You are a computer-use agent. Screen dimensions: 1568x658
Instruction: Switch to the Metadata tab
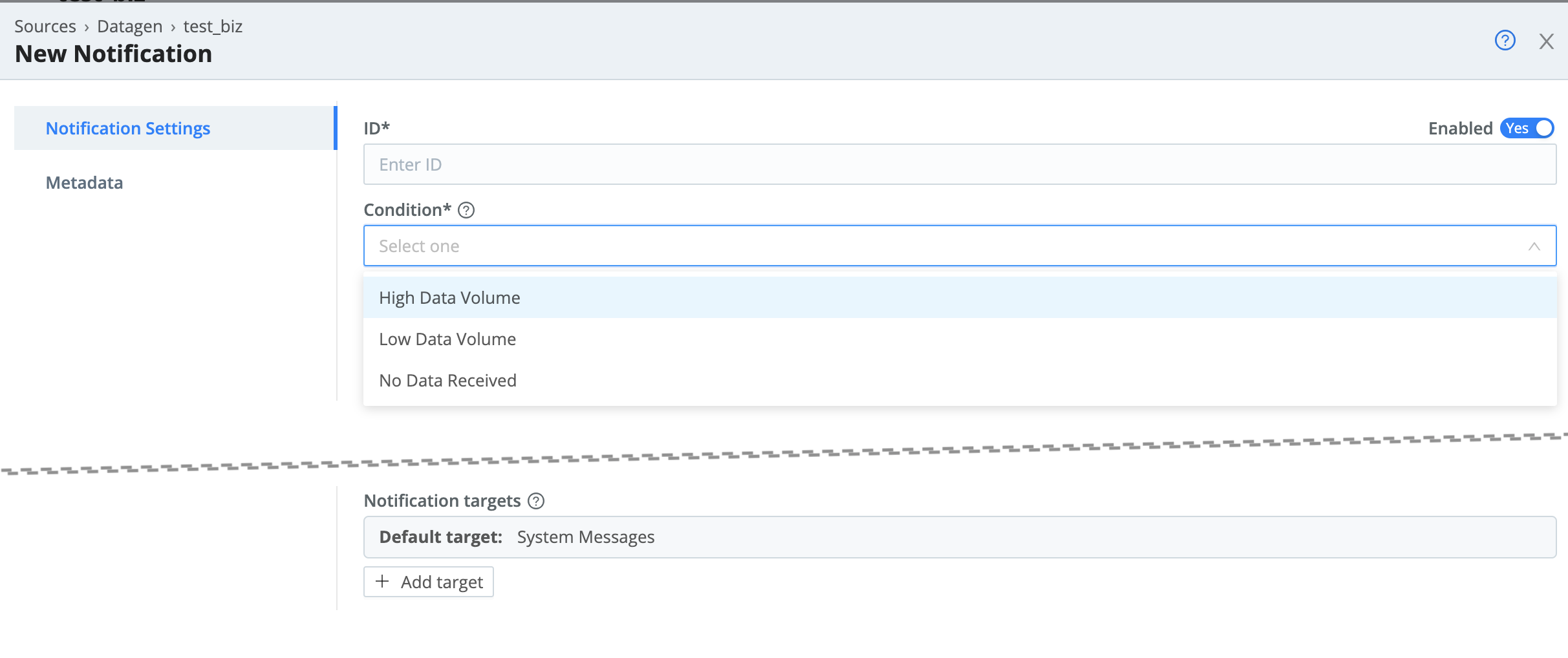pos(84,182)
